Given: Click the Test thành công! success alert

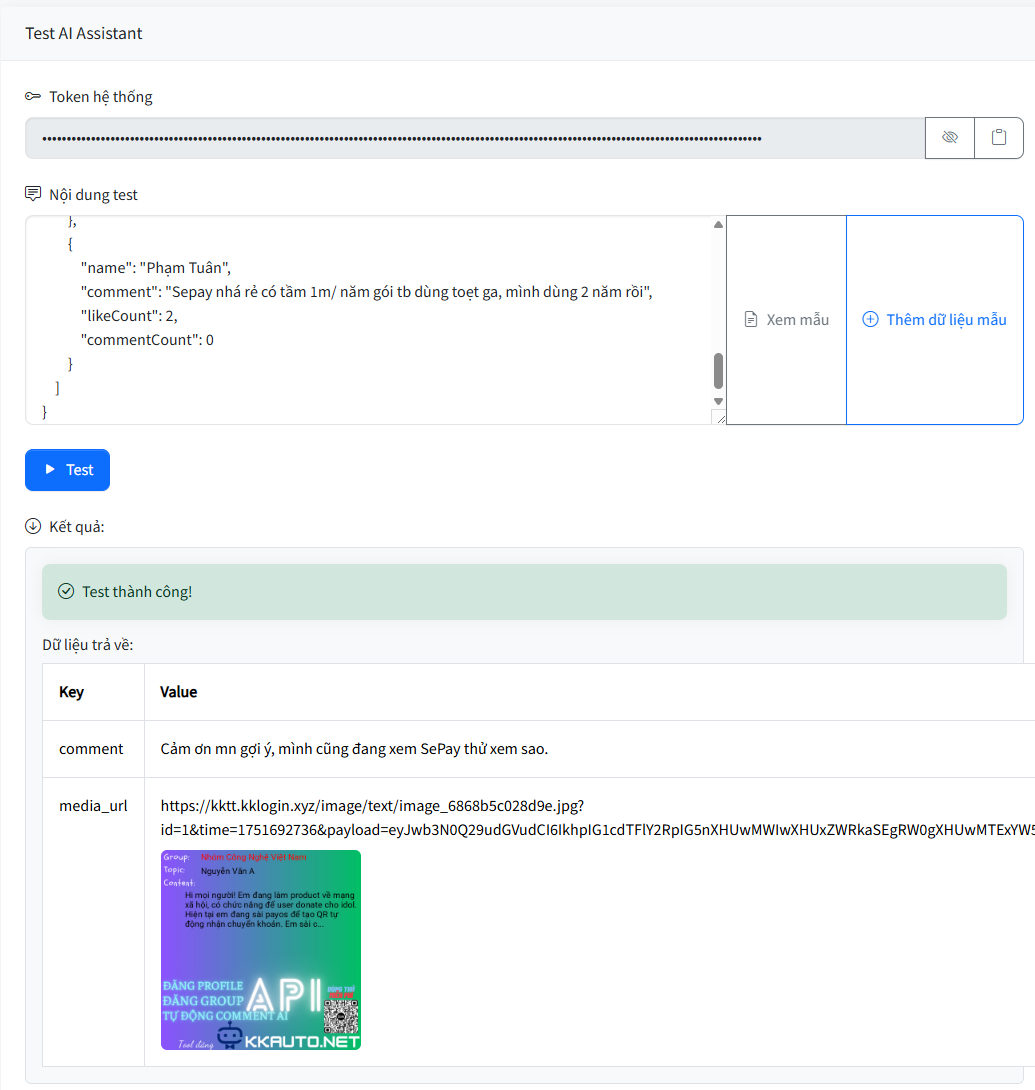Looking at the screenshot, I should (524, 592).
